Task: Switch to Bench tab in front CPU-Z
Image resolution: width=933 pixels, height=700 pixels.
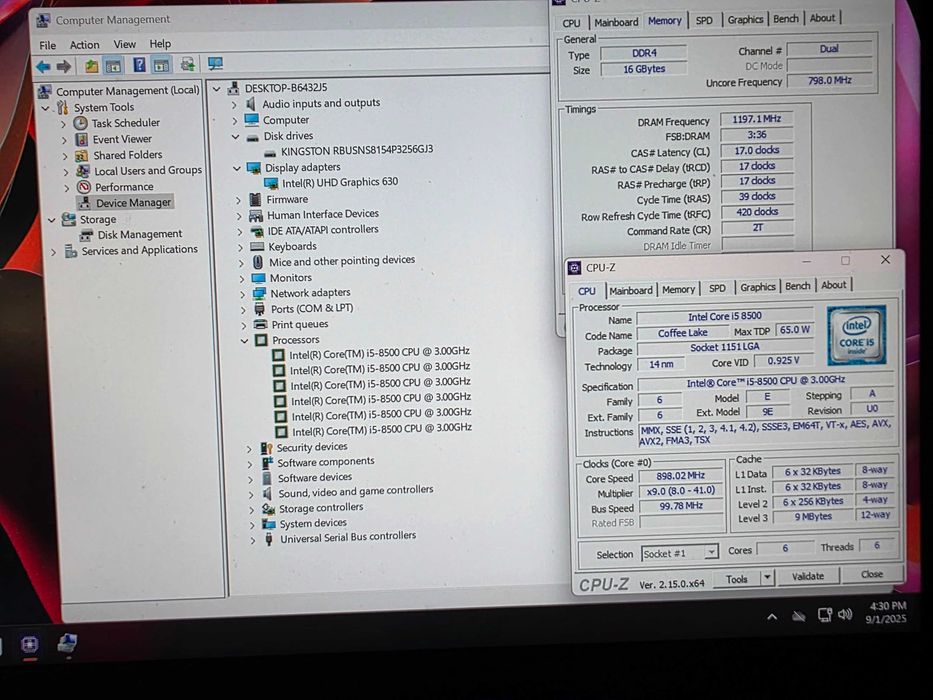Action: click(x=797, y=286)
